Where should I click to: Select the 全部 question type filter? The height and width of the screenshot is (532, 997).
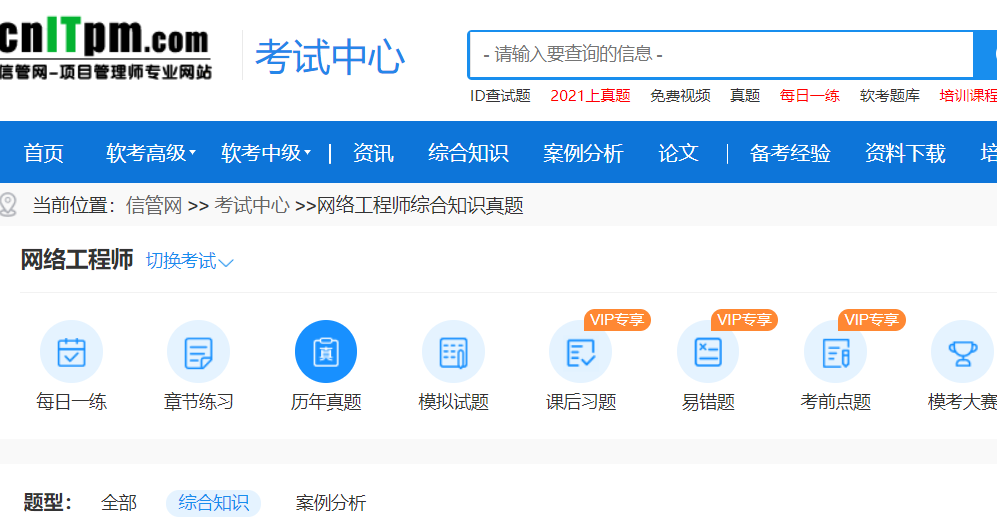(x=119, y=503)
